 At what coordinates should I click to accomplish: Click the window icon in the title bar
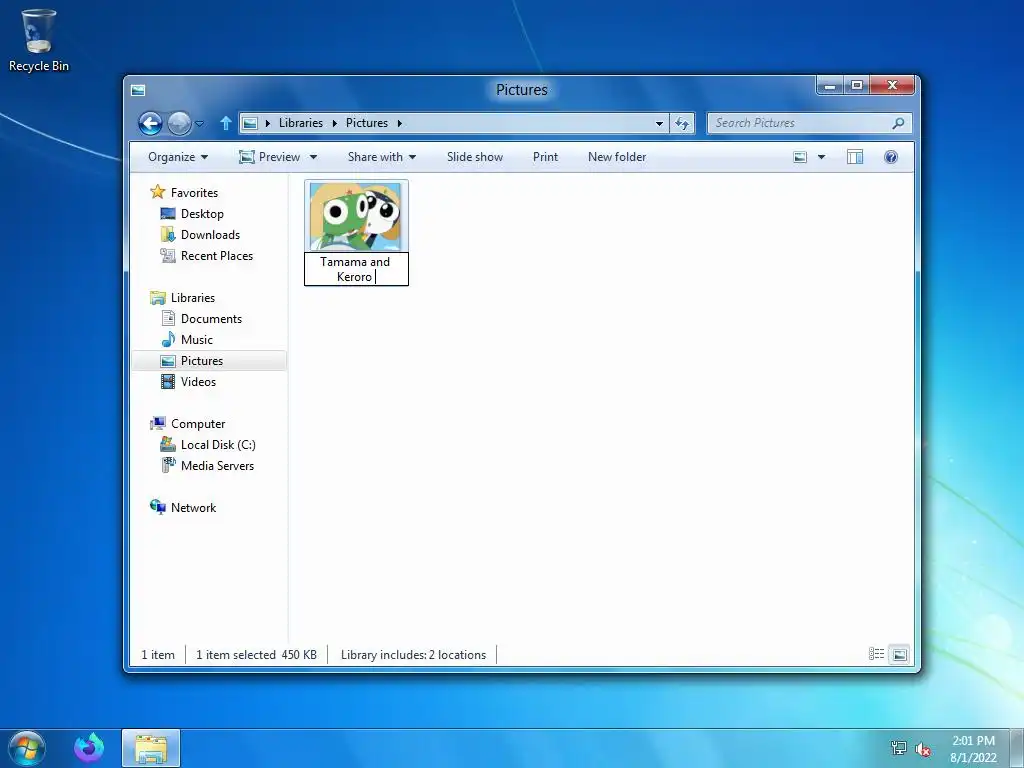(138, 90)
